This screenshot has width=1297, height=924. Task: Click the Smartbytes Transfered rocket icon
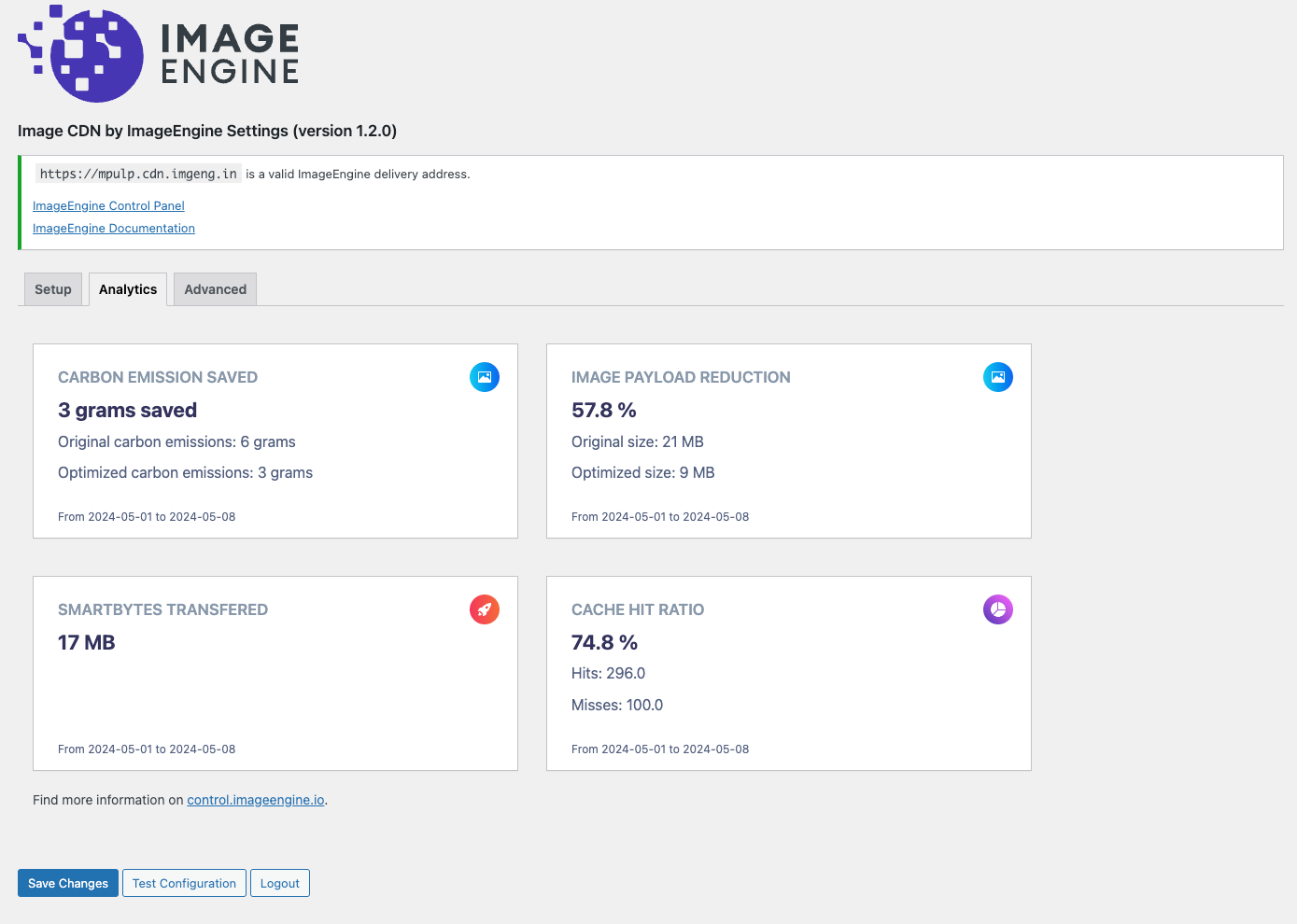[x=485, y=609]
